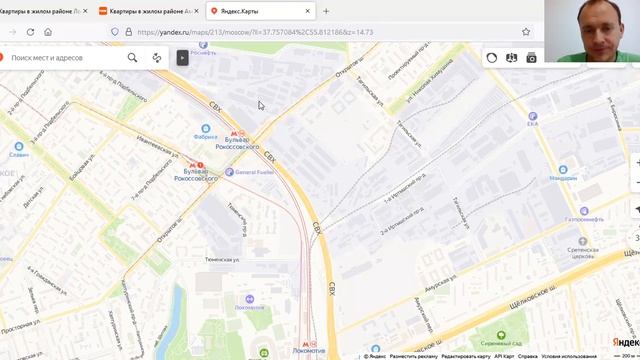
Task: Select the Сиреневый сад park marker
Action: click(501, 335)
